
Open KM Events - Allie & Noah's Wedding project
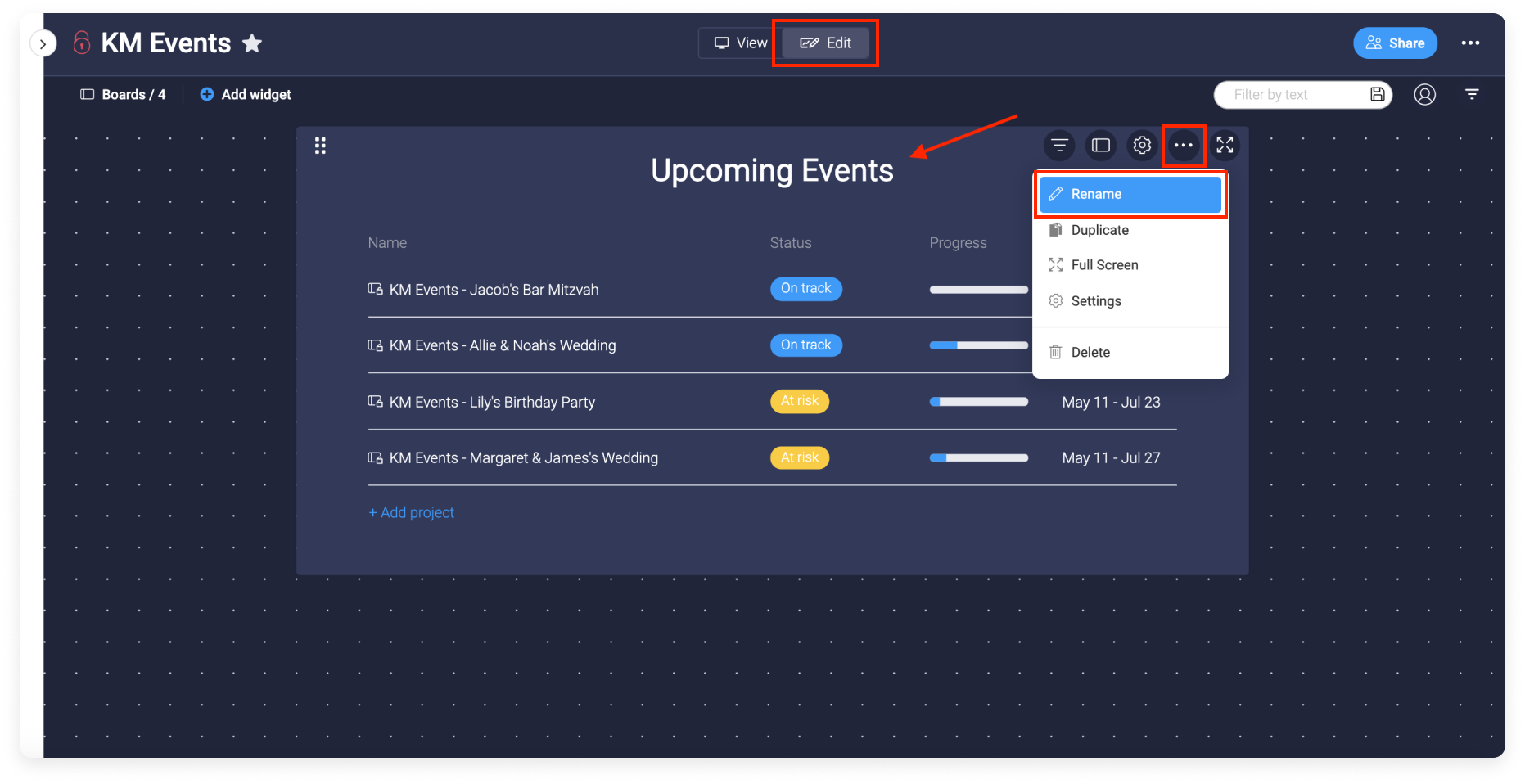[503, 345]
